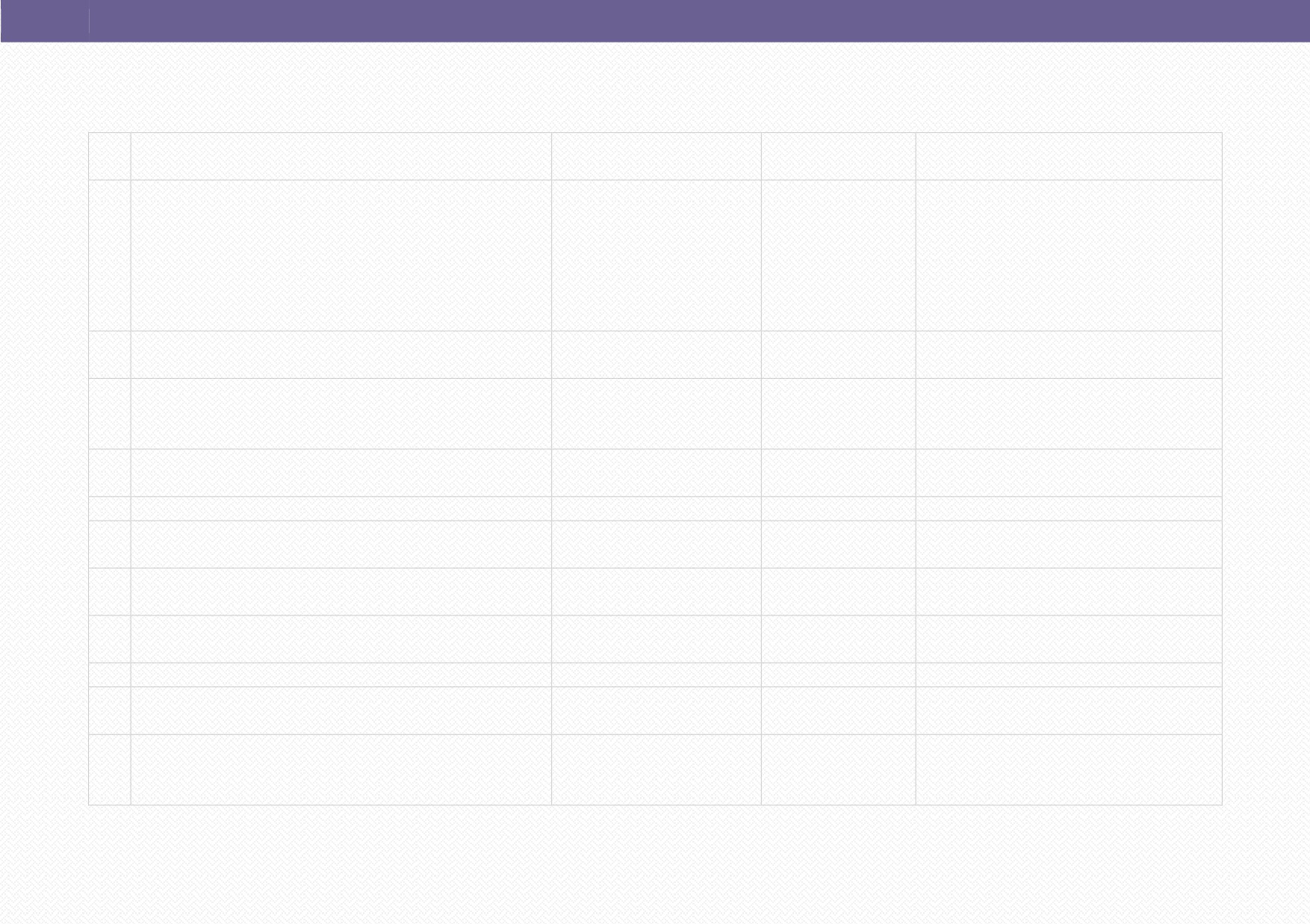Click small left segment of purple header
This screenshot has width=1310, height=924.
(45, 21)
